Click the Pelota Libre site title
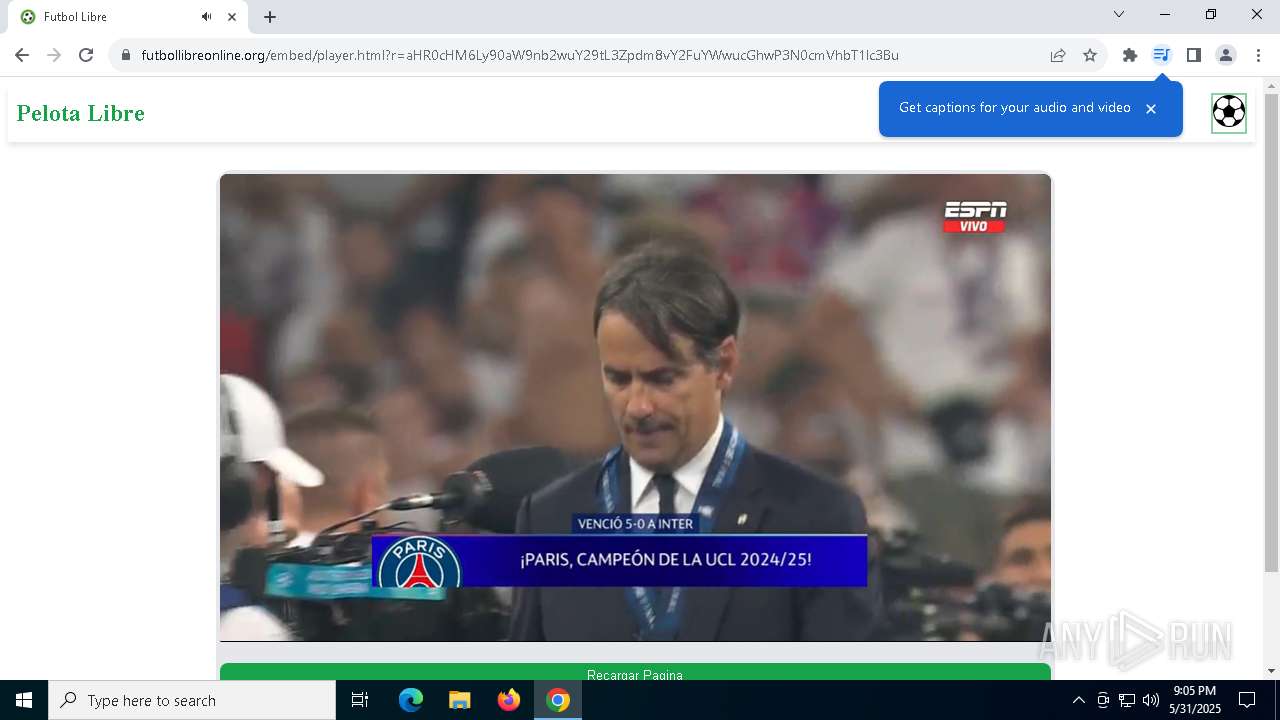The height and width of the screenshot is (720, 1280). tap(81, 113)
